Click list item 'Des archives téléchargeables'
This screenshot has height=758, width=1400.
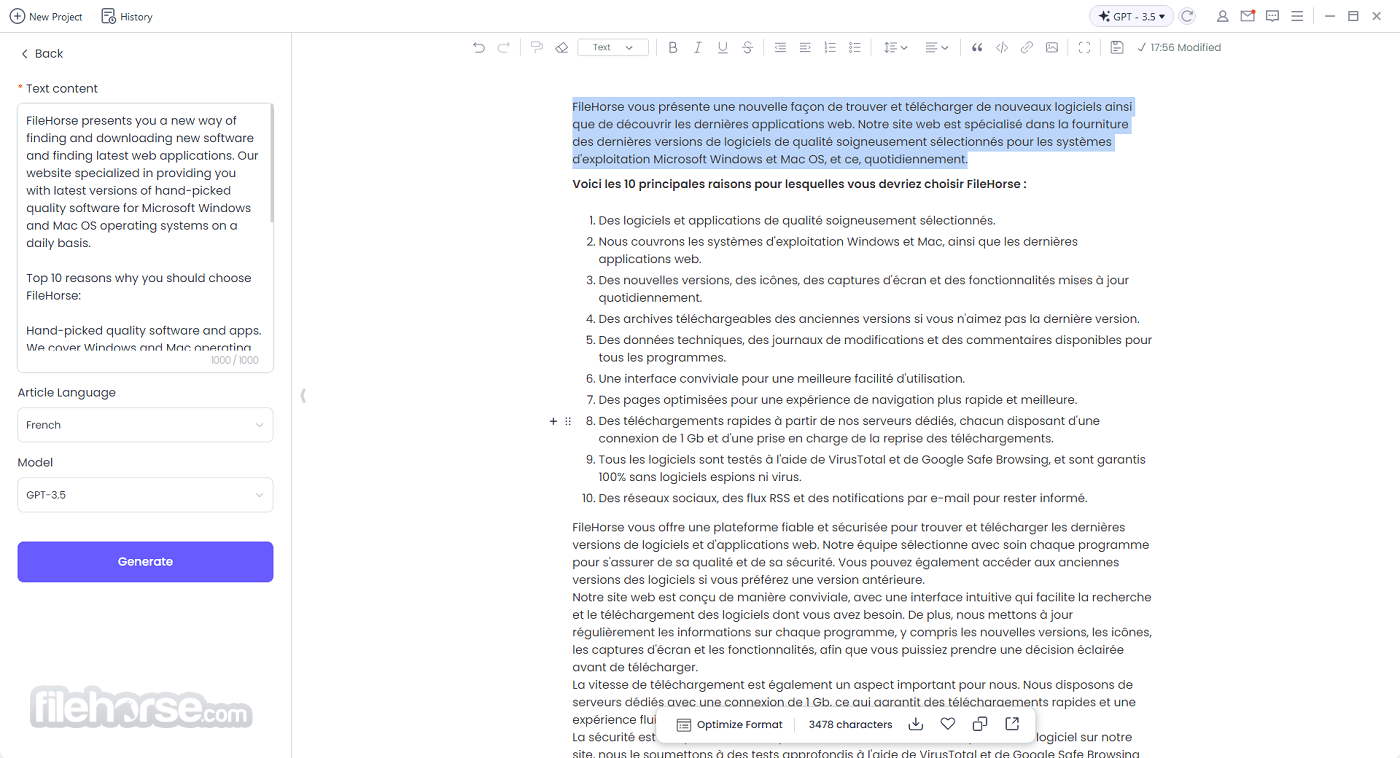click(x=869, y=319)
